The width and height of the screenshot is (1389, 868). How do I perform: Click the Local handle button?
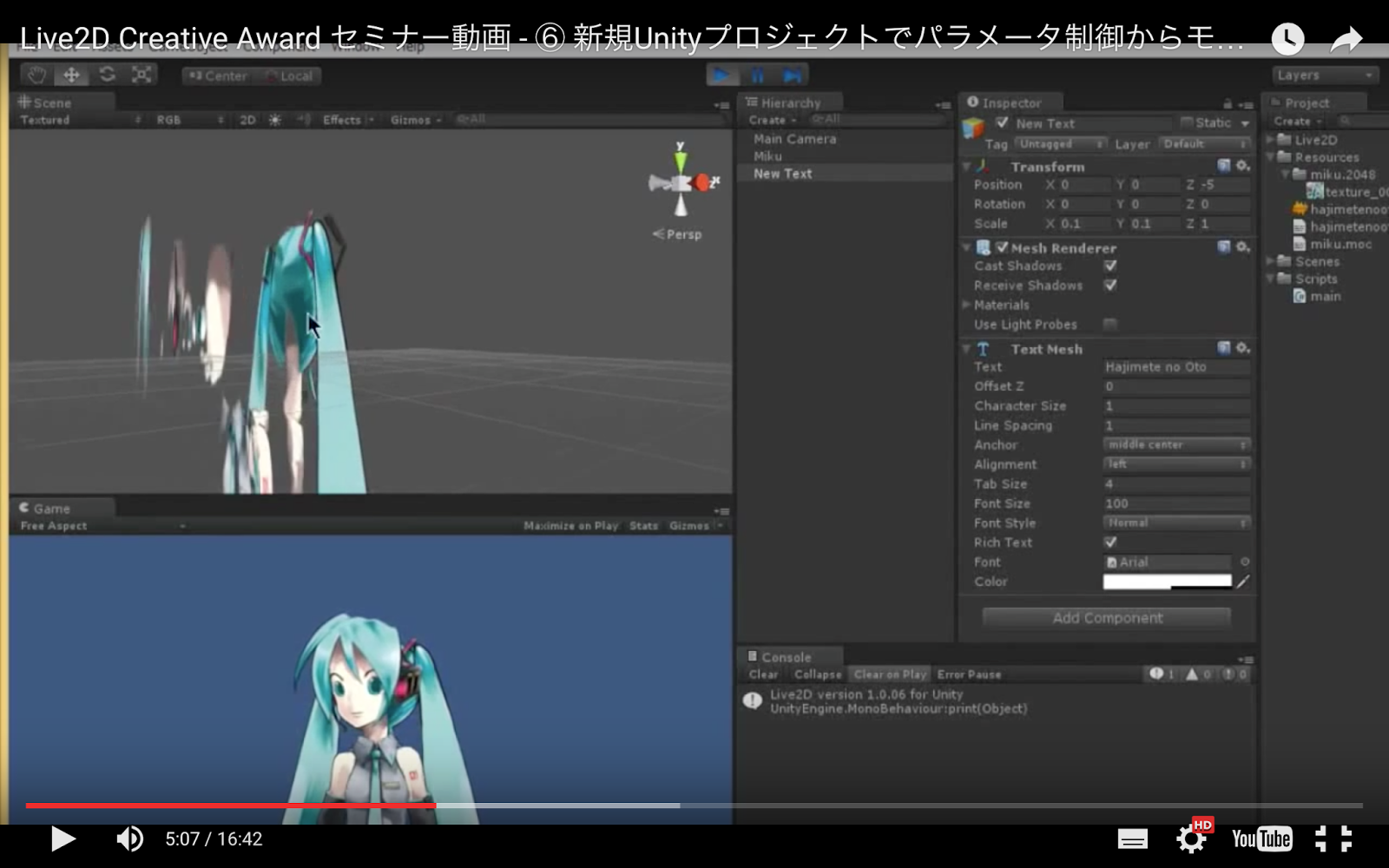289,76
